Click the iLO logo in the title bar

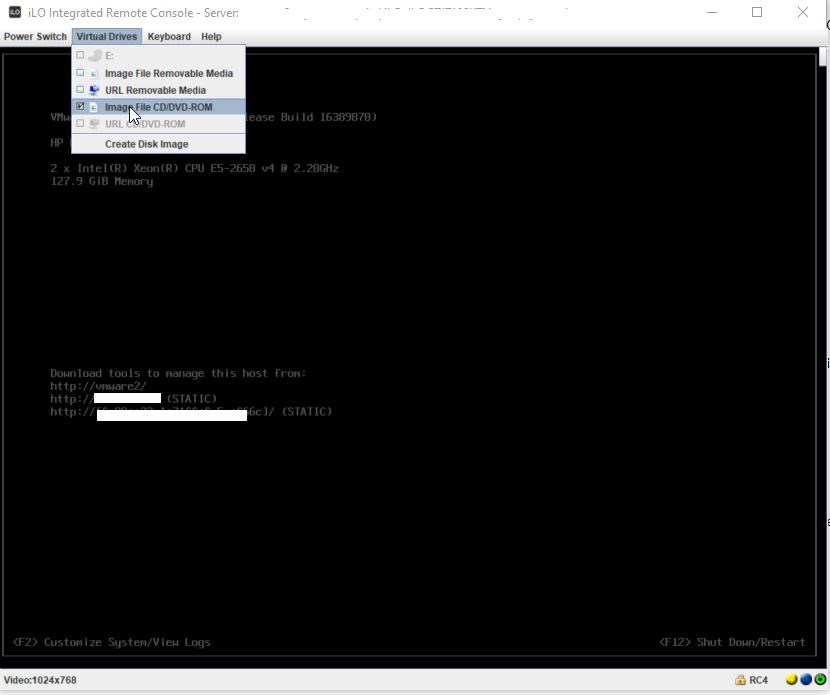pos(15,12)
